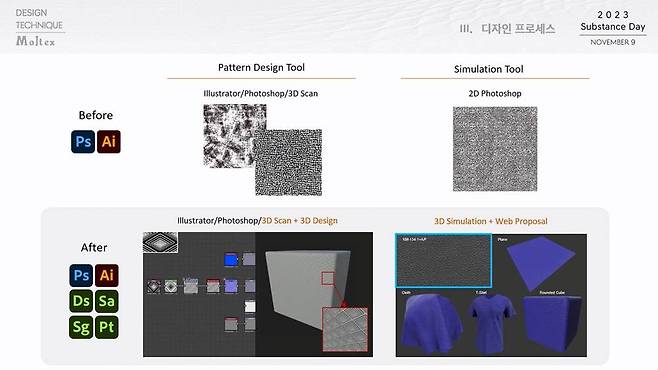Click the orange 3D Scan + 3D Design text
This screenshot has height=370, width=658.
300,221
